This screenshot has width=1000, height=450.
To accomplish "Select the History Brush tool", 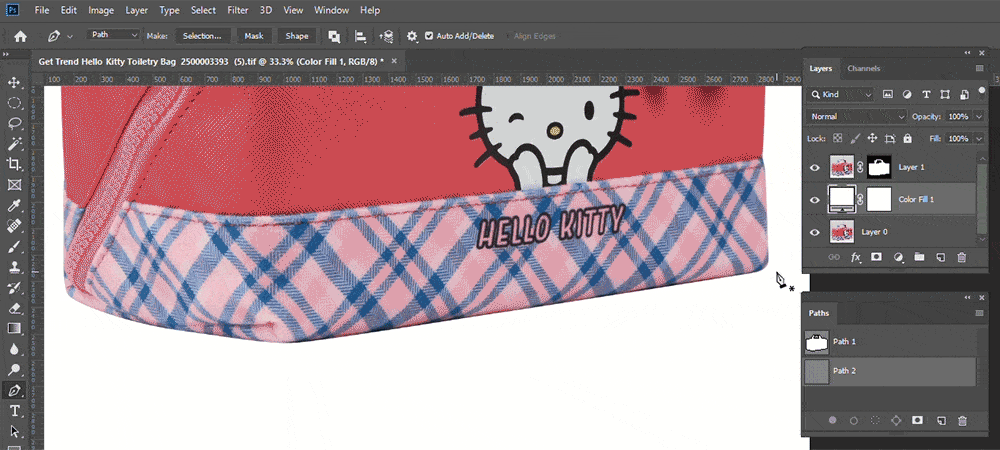I will (x=14, y=287).
